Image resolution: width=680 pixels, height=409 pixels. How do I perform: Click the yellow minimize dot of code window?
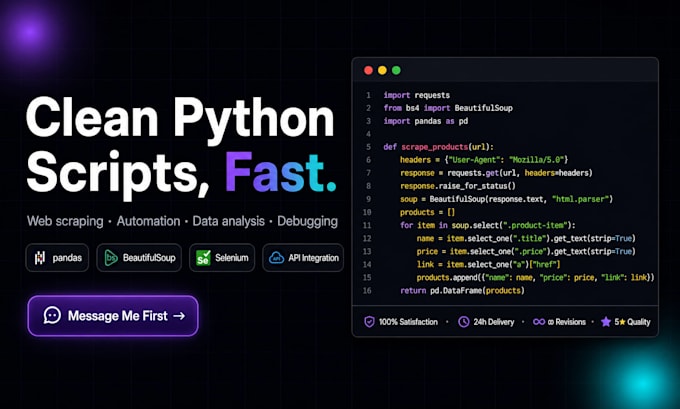click(382, 70)
